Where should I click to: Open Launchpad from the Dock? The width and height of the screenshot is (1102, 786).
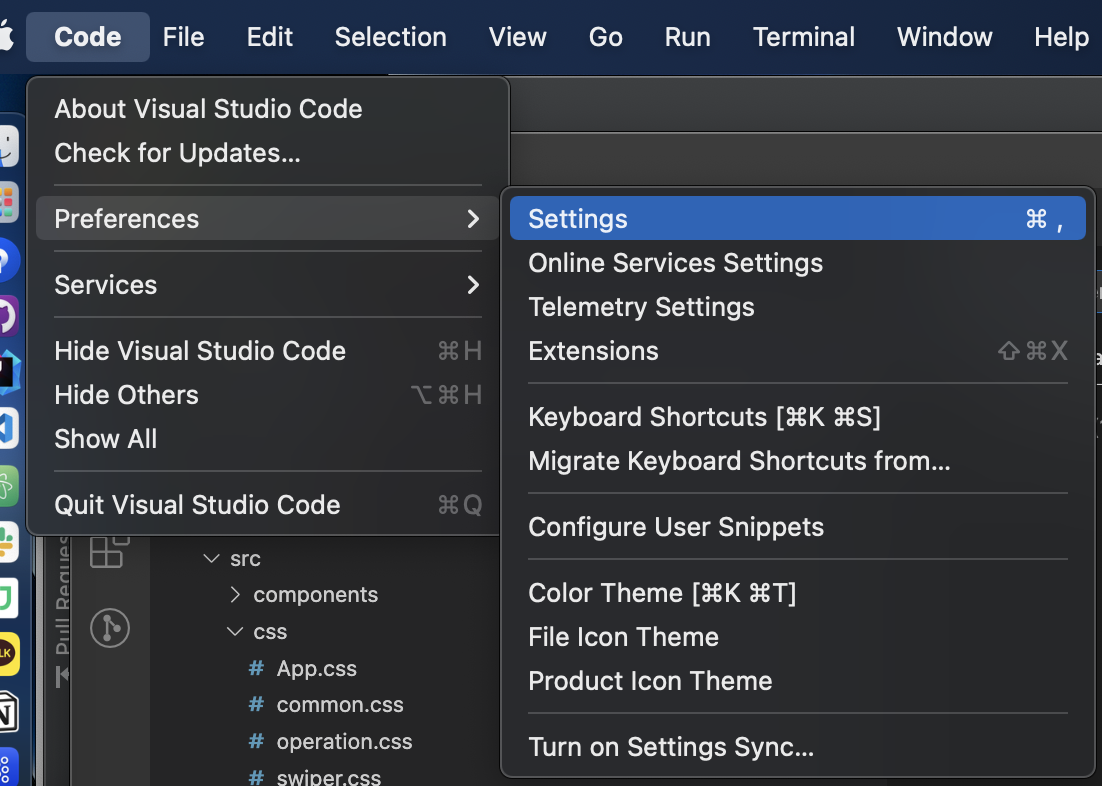coord(7,202)
